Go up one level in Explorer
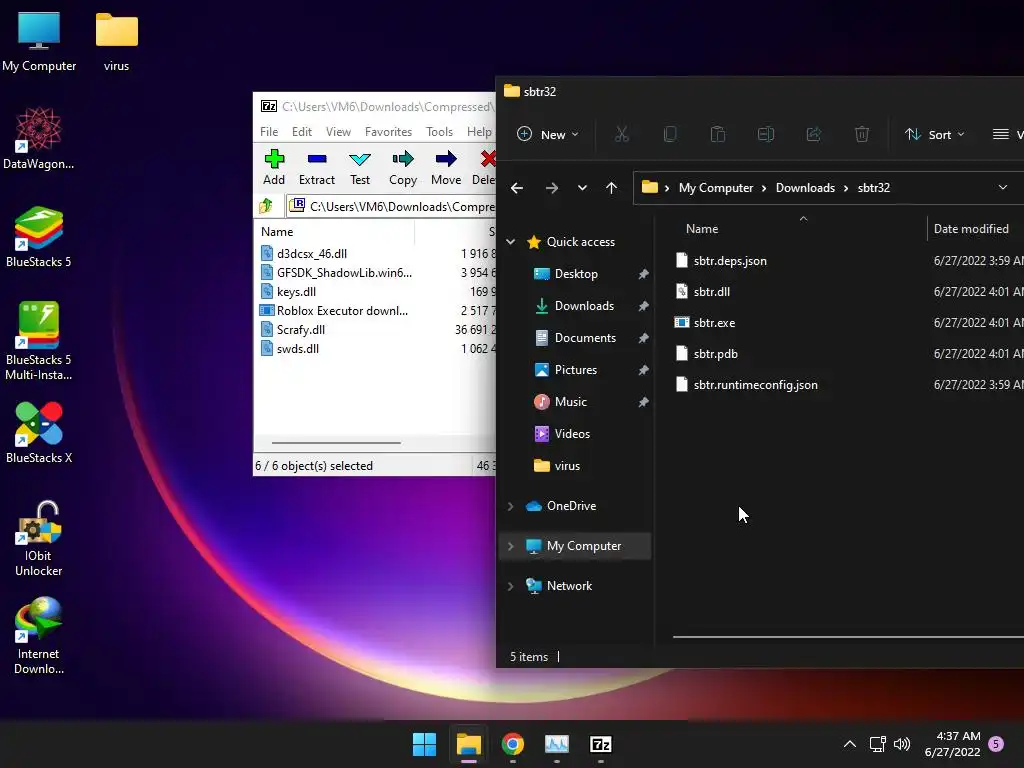The width and height of the screenshot is (1024, 768). click(611, 188)
